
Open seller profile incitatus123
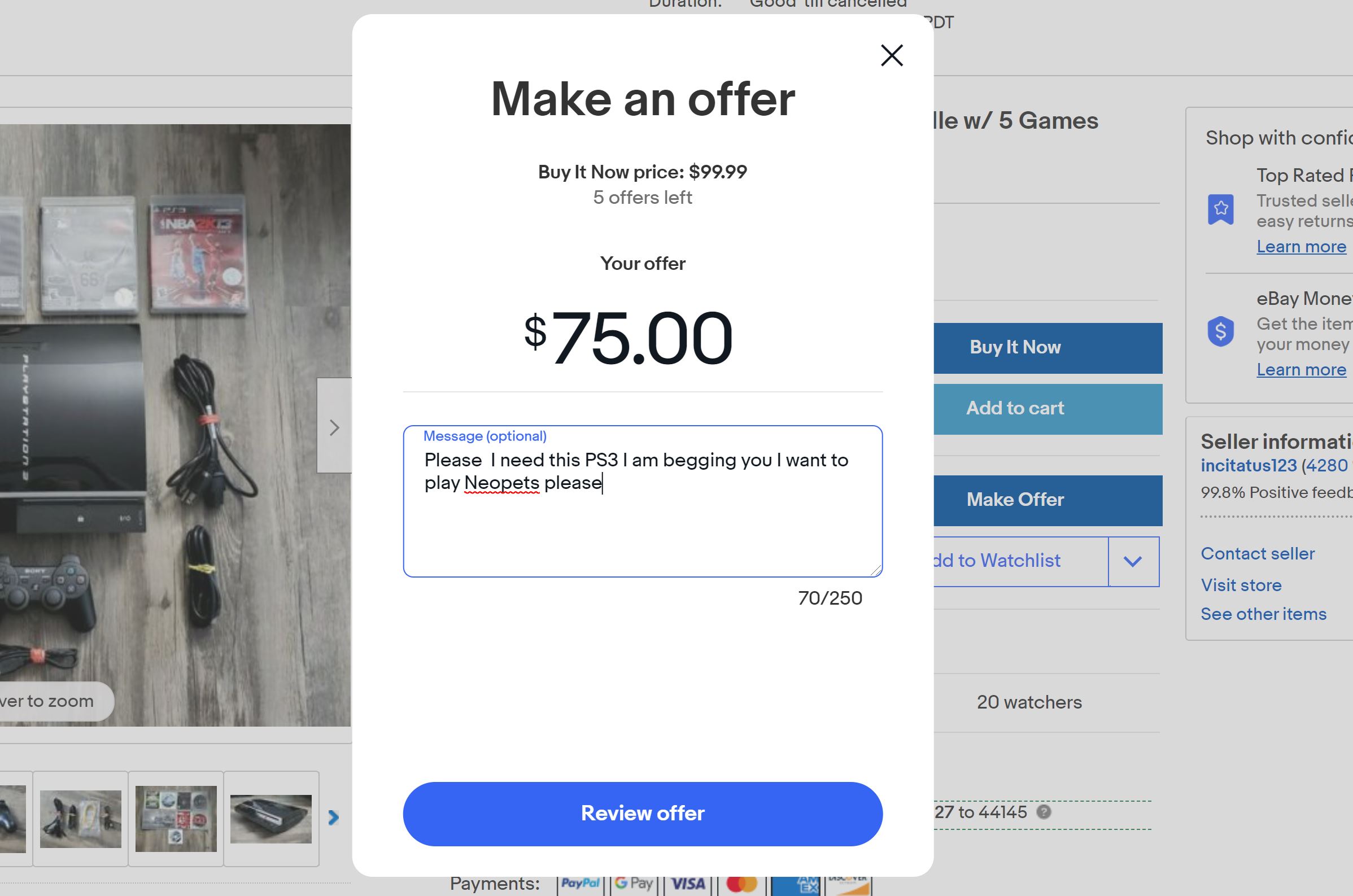[1249, 466]
